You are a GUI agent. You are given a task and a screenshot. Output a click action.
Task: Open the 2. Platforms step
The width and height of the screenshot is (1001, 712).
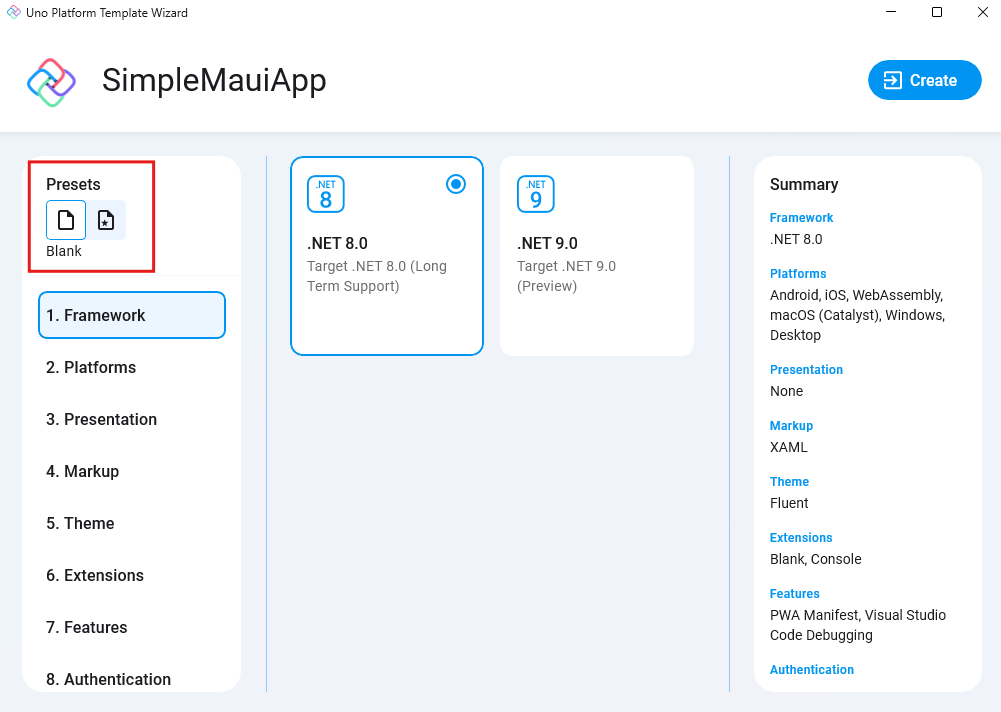(x=90, y=367)
